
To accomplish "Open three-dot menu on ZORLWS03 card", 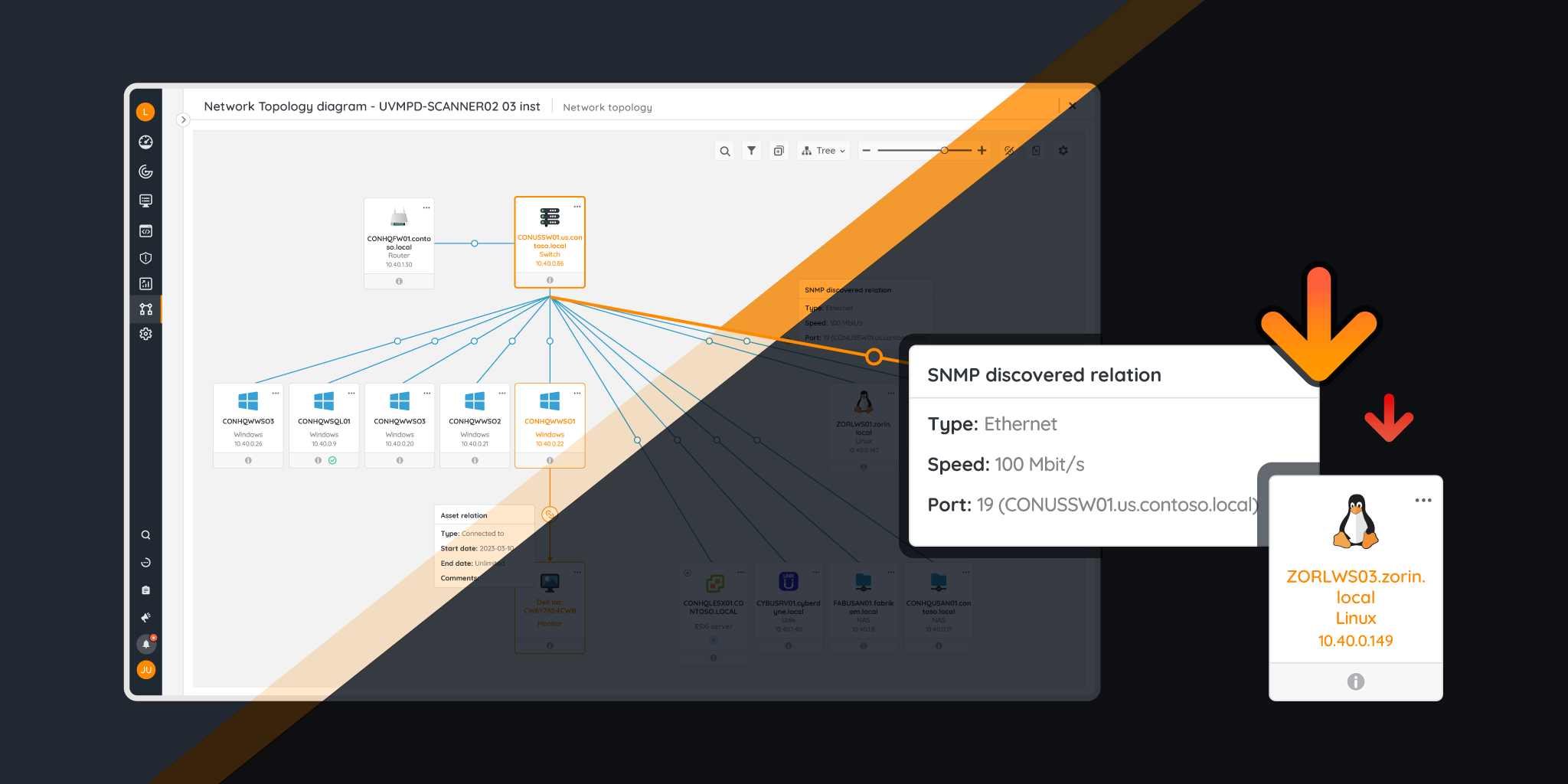I will pyautogui.click(x=1423, y=500).
